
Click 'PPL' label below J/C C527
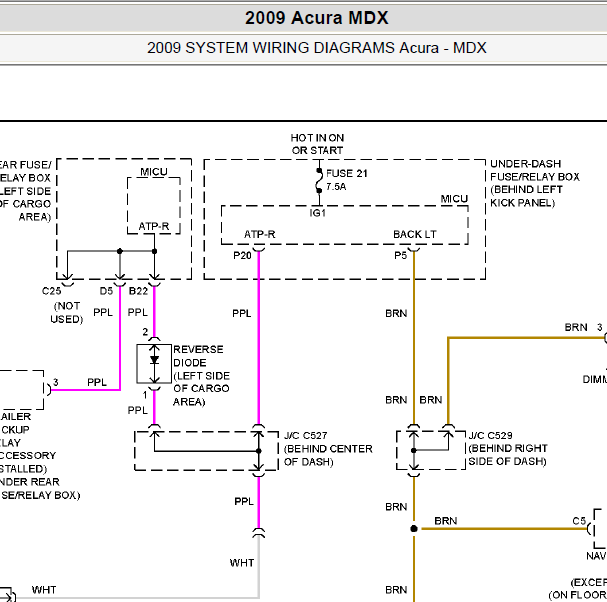pyautogui.click(x=244, y=501)
